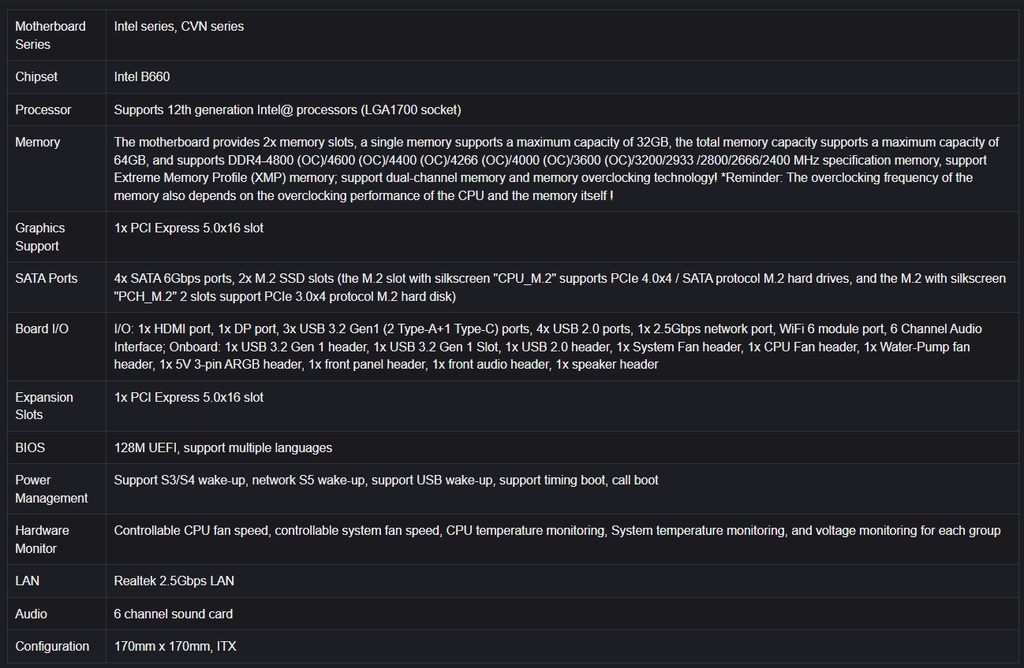Select the Configuration row label

click(52, 646)
